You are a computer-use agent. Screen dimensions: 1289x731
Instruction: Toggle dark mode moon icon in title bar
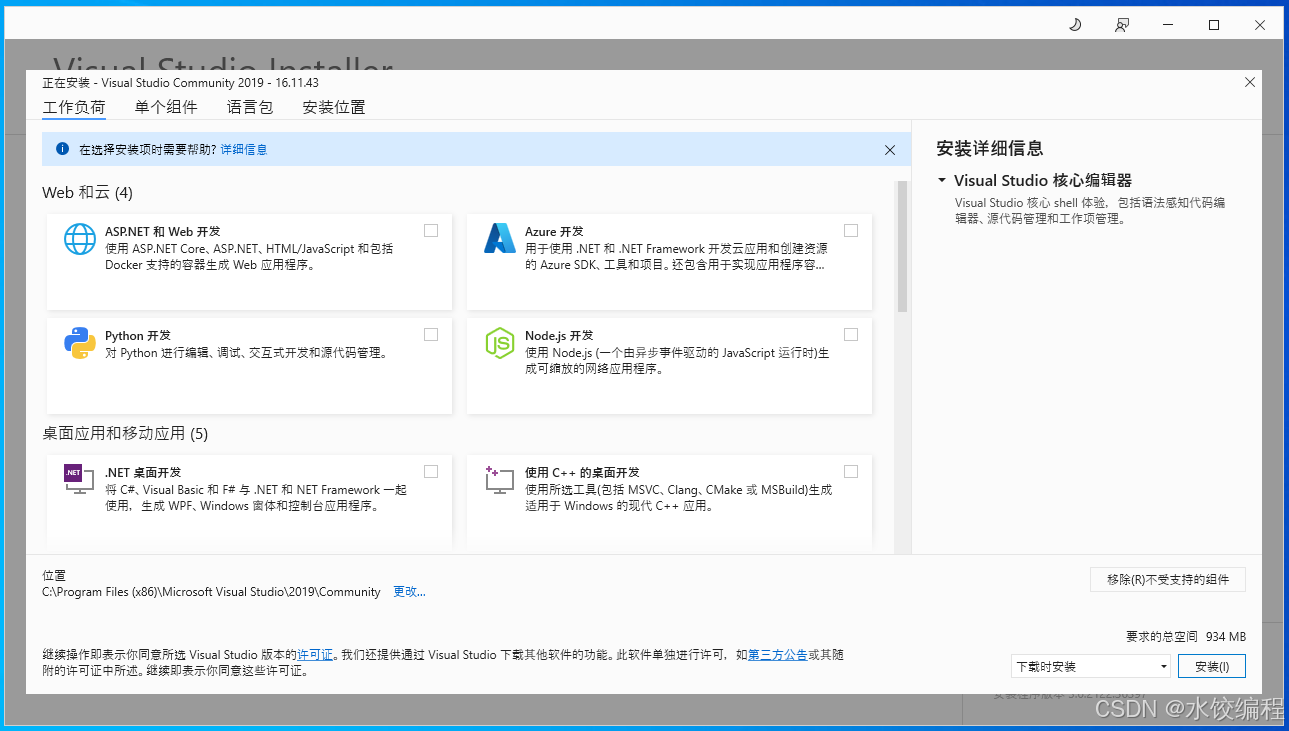coord(1075,25)
